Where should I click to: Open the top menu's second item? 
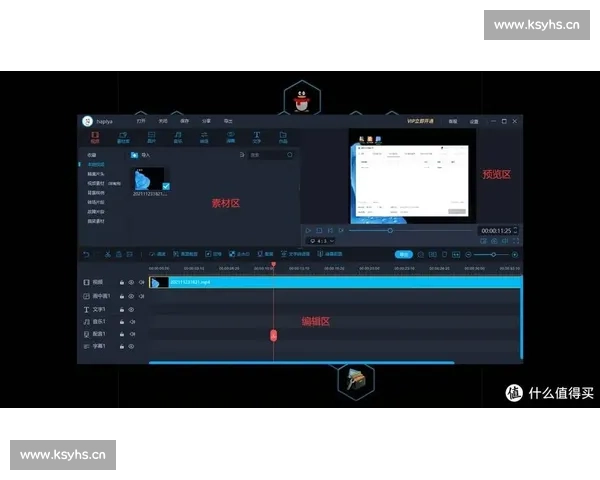pos(162,121)
